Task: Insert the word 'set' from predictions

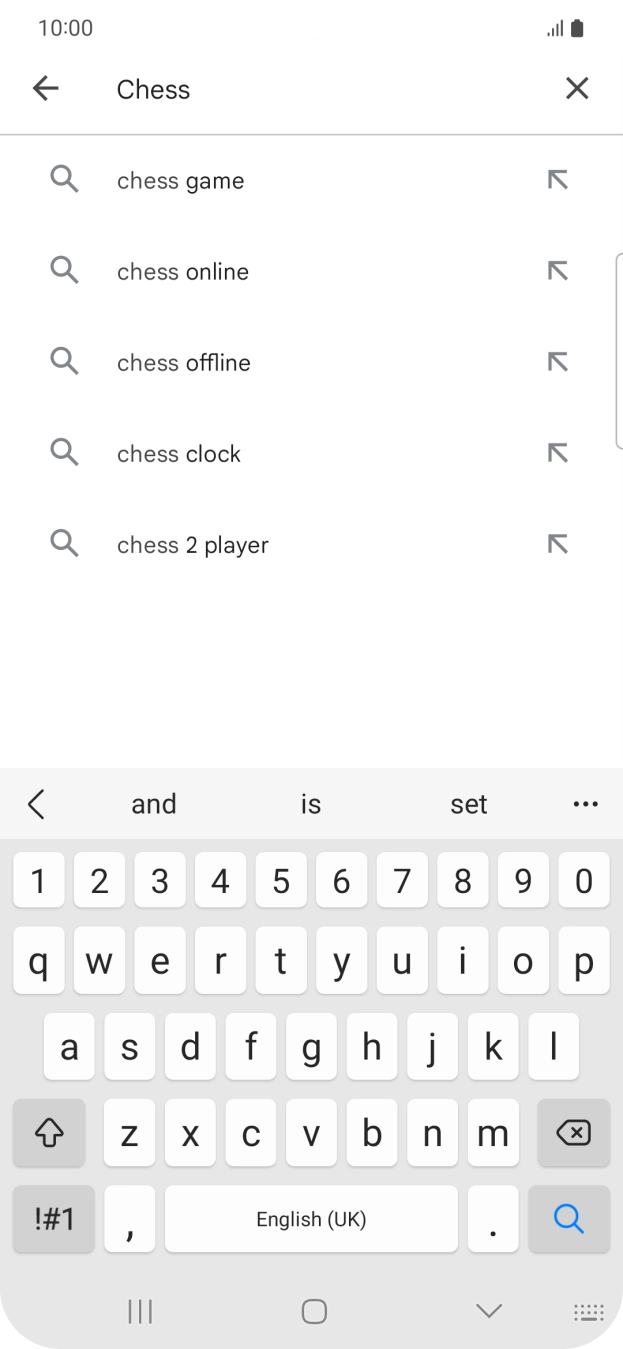Action: [x=469, y=803]
